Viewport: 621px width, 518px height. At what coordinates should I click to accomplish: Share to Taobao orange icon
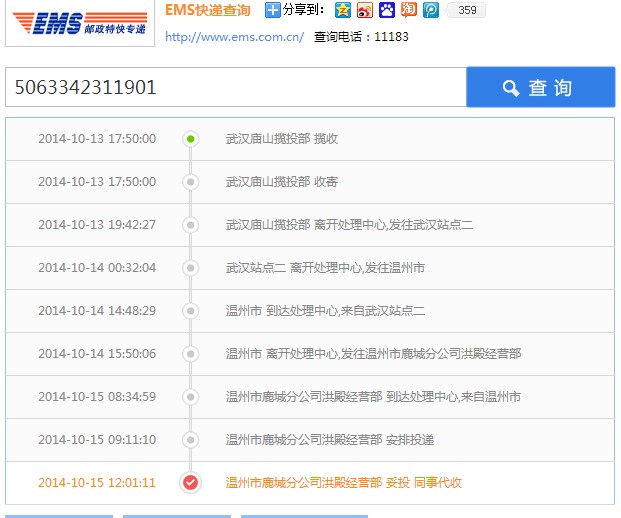[x=409, y=10]
